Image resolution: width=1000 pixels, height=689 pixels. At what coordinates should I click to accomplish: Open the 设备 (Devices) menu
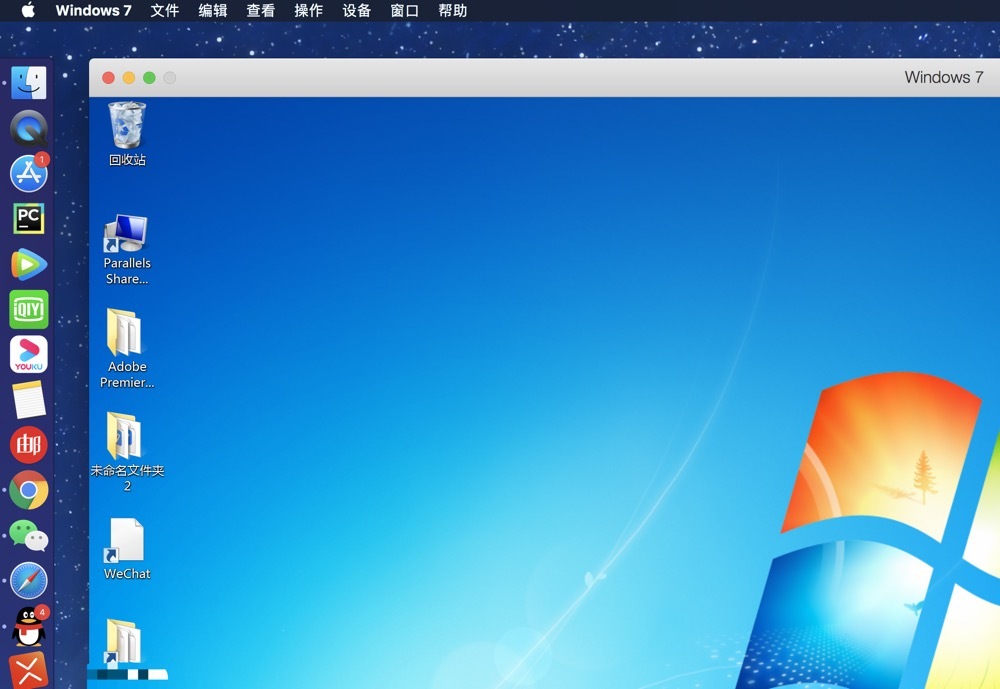[357, 10]
